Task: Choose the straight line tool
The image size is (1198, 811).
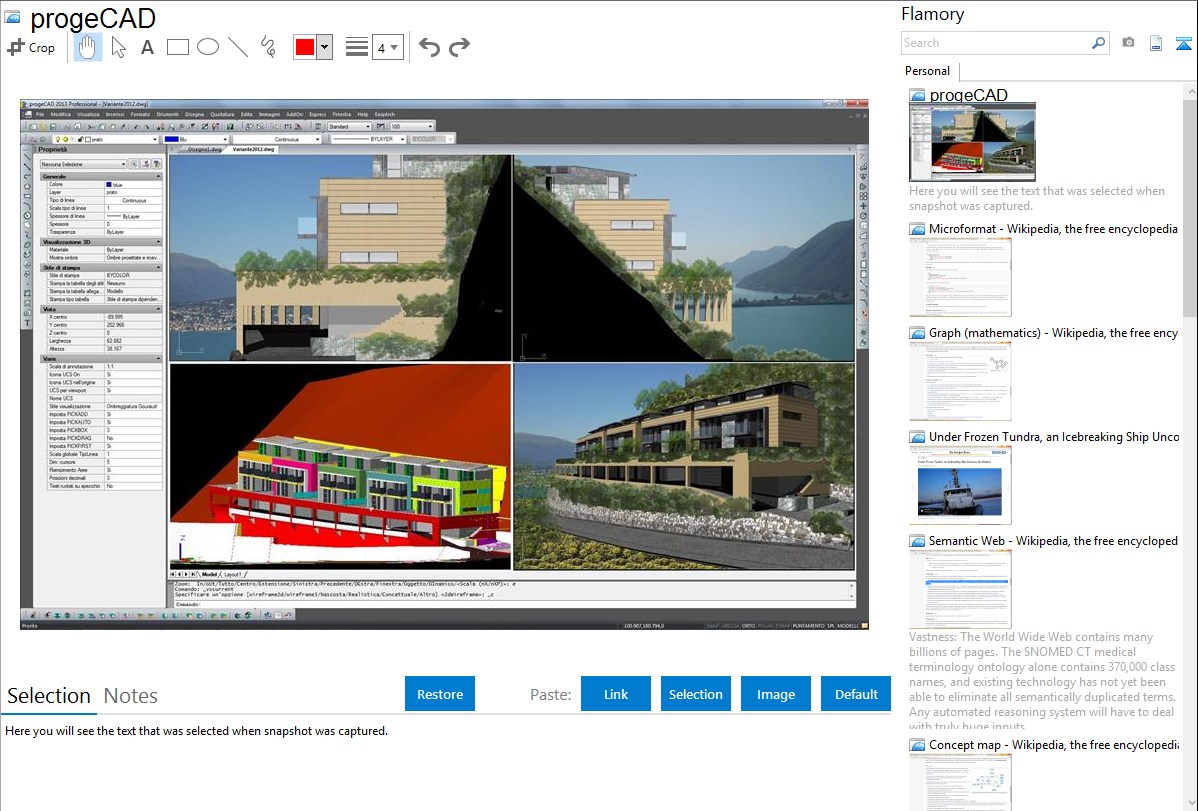Action: point(238,47)
